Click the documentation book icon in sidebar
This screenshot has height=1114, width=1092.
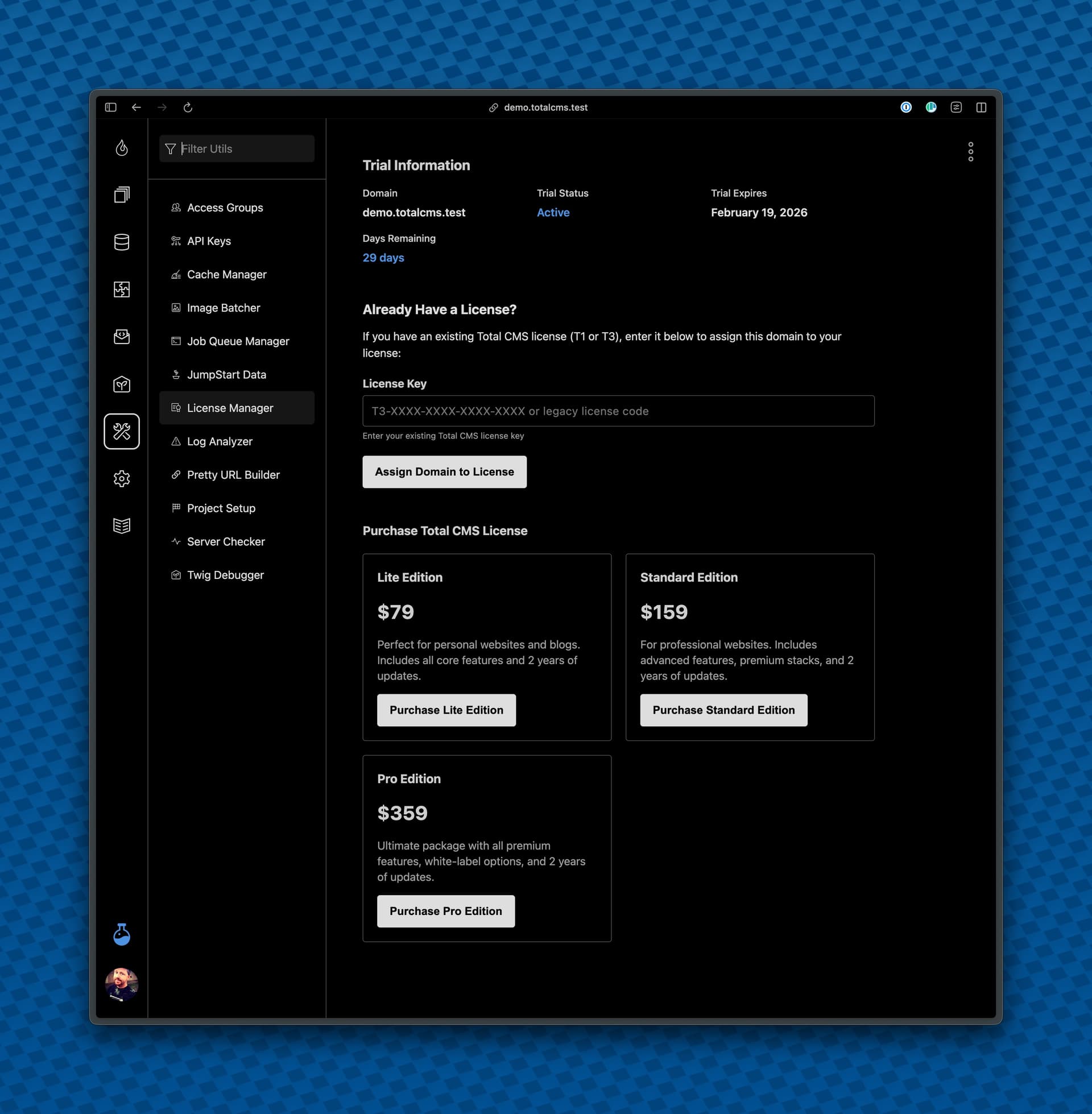click(122, 526)
